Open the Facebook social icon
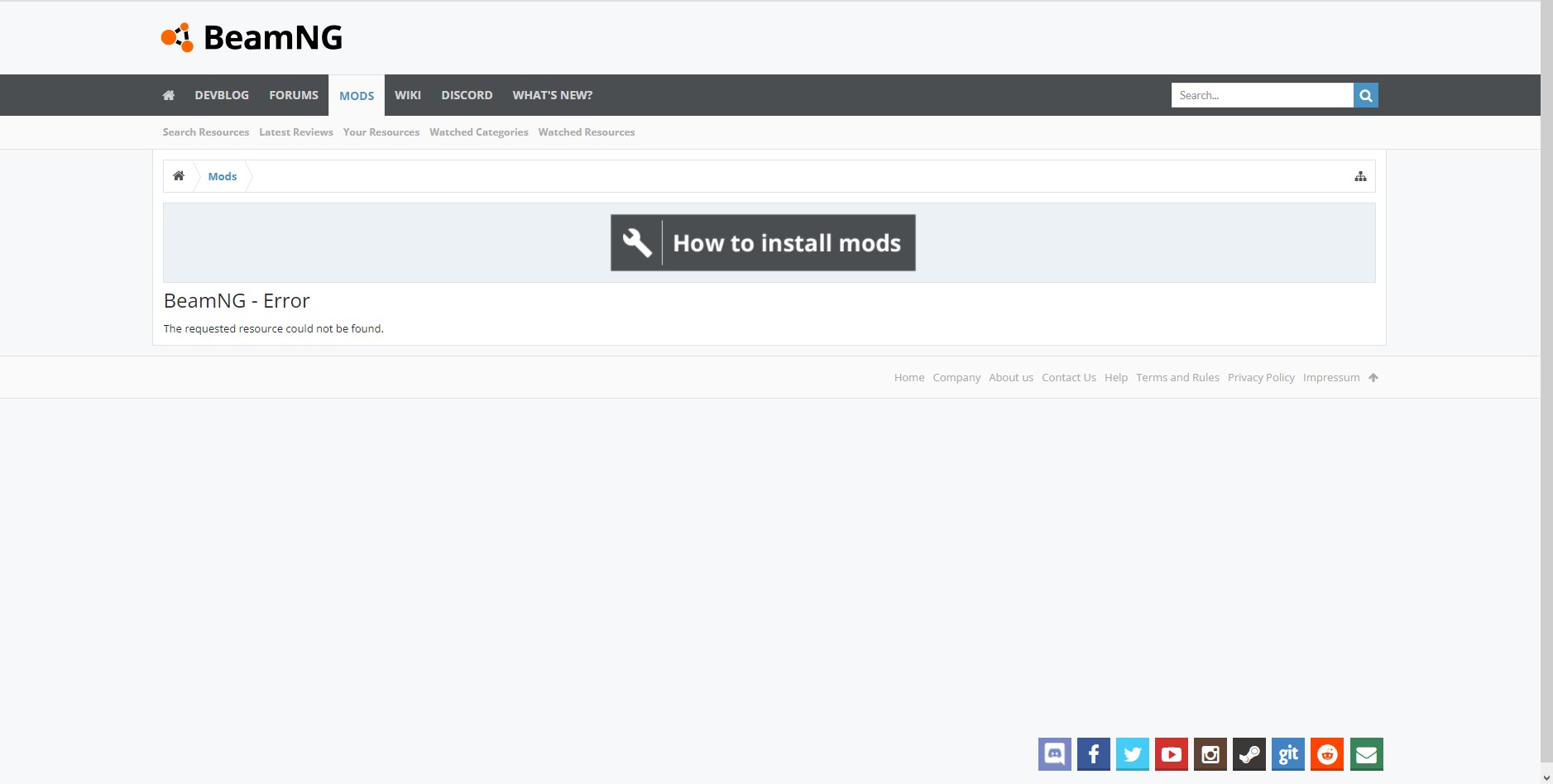 coord(1094,754)
